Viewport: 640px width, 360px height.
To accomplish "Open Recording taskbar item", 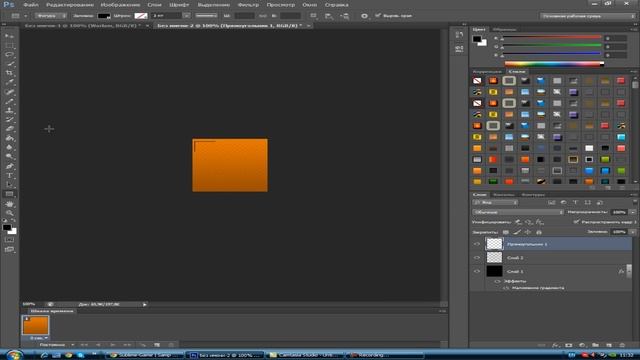I will pyautogui.click(x=386, y=355).
